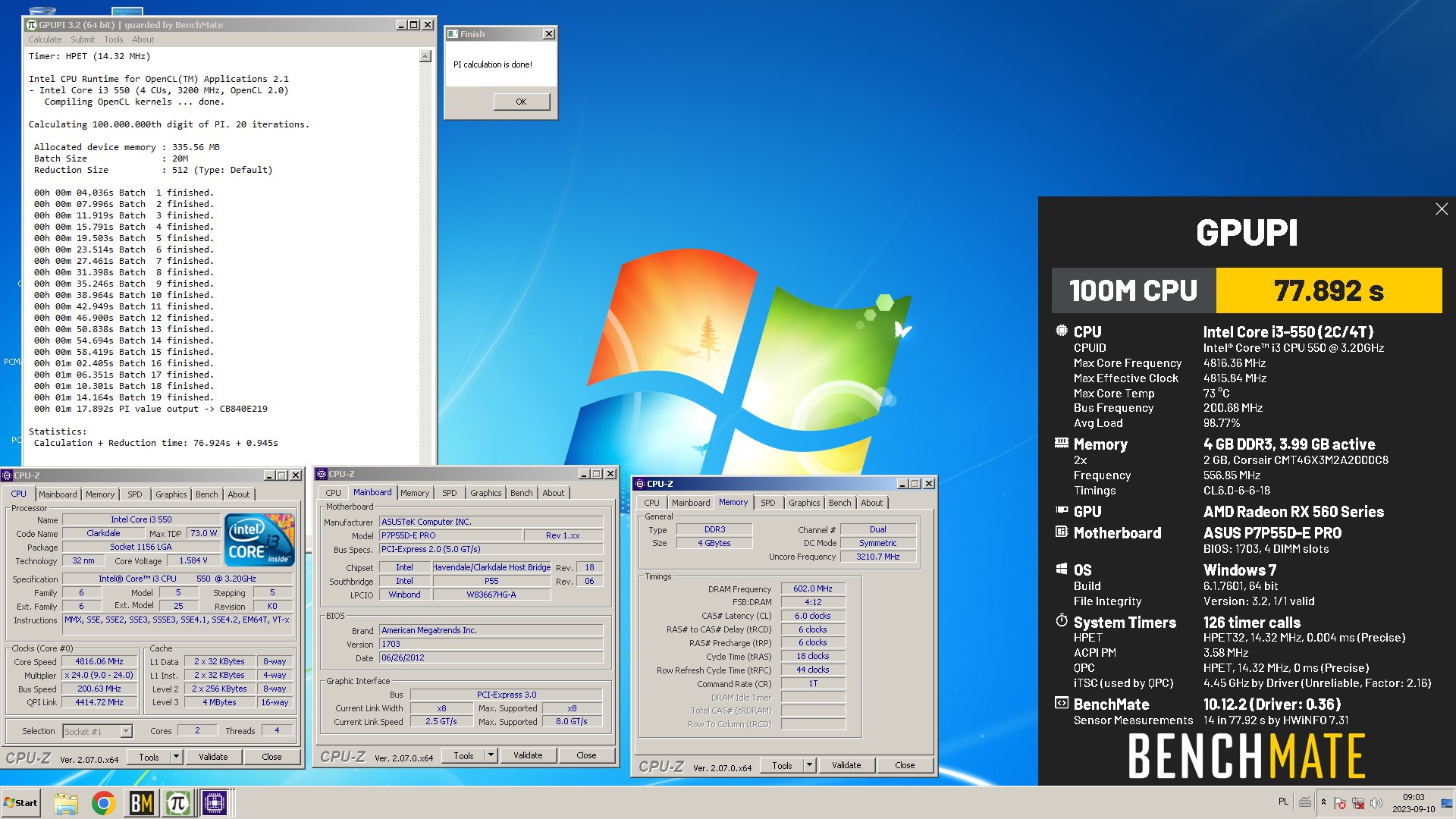Click Validate in the left CPU-Z window
The width and height of the screenshot is (1456, 819).
point(213,757)
